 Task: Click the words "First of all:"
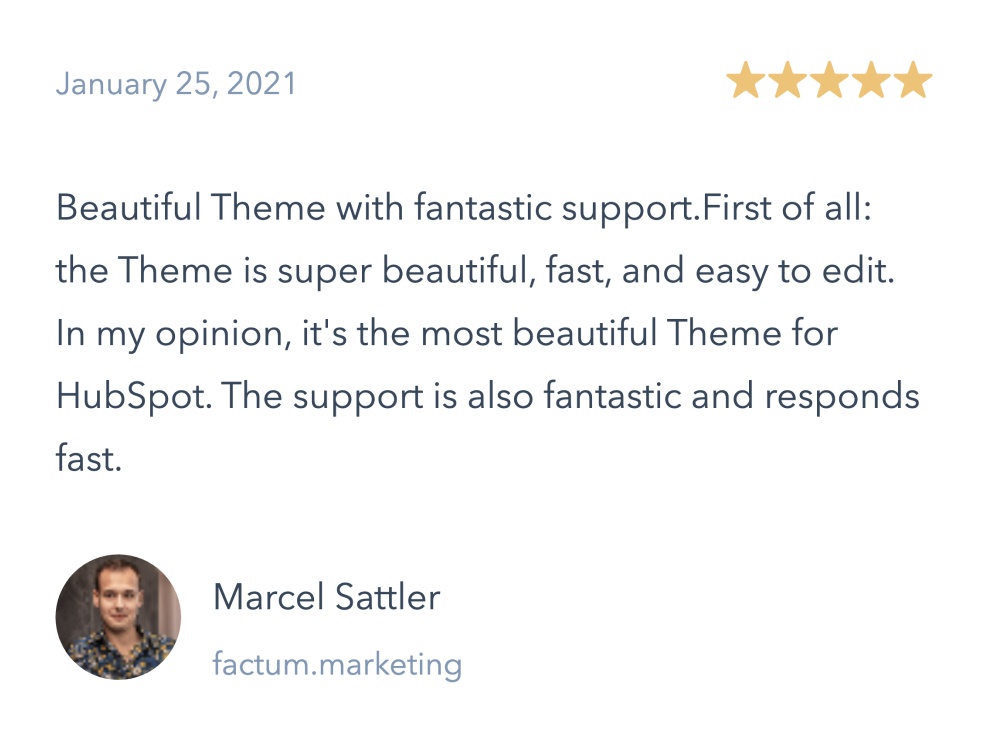788,207
